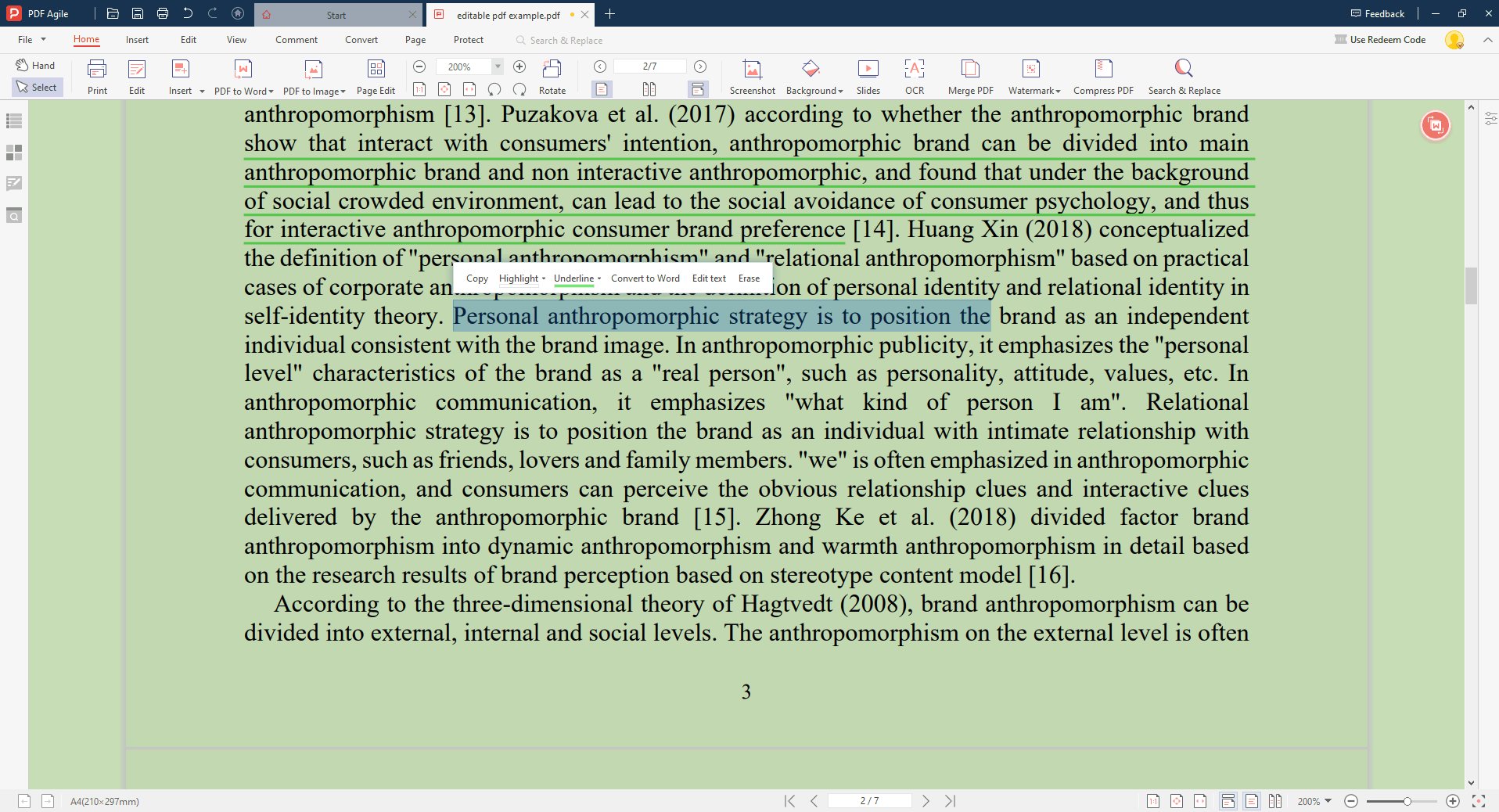
Task: Toggle single page mode in status bar
Action: coord(1252,801)
